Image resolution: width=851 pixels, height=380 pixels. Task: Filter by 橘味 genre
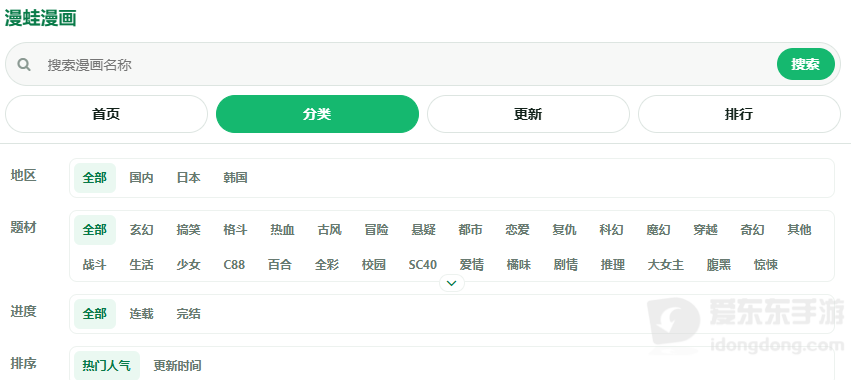coord(519,264)
